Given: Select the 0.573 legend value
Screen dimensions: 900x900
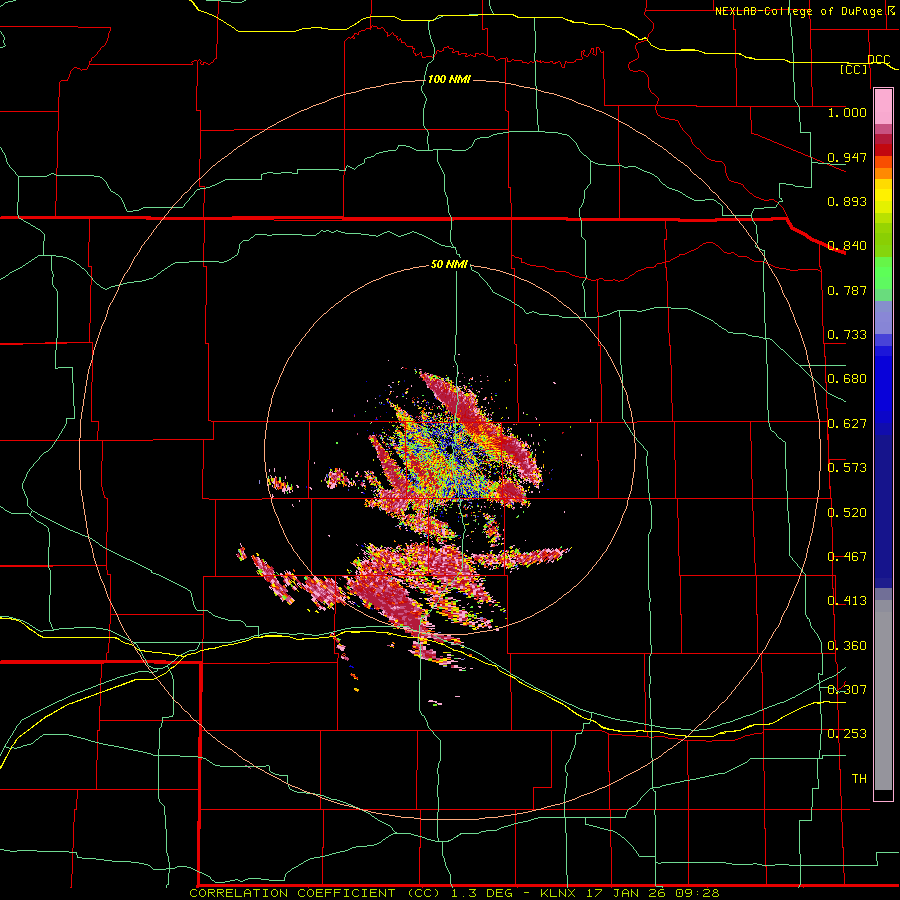Looking at the screenshot, I should tap(847, 468).
